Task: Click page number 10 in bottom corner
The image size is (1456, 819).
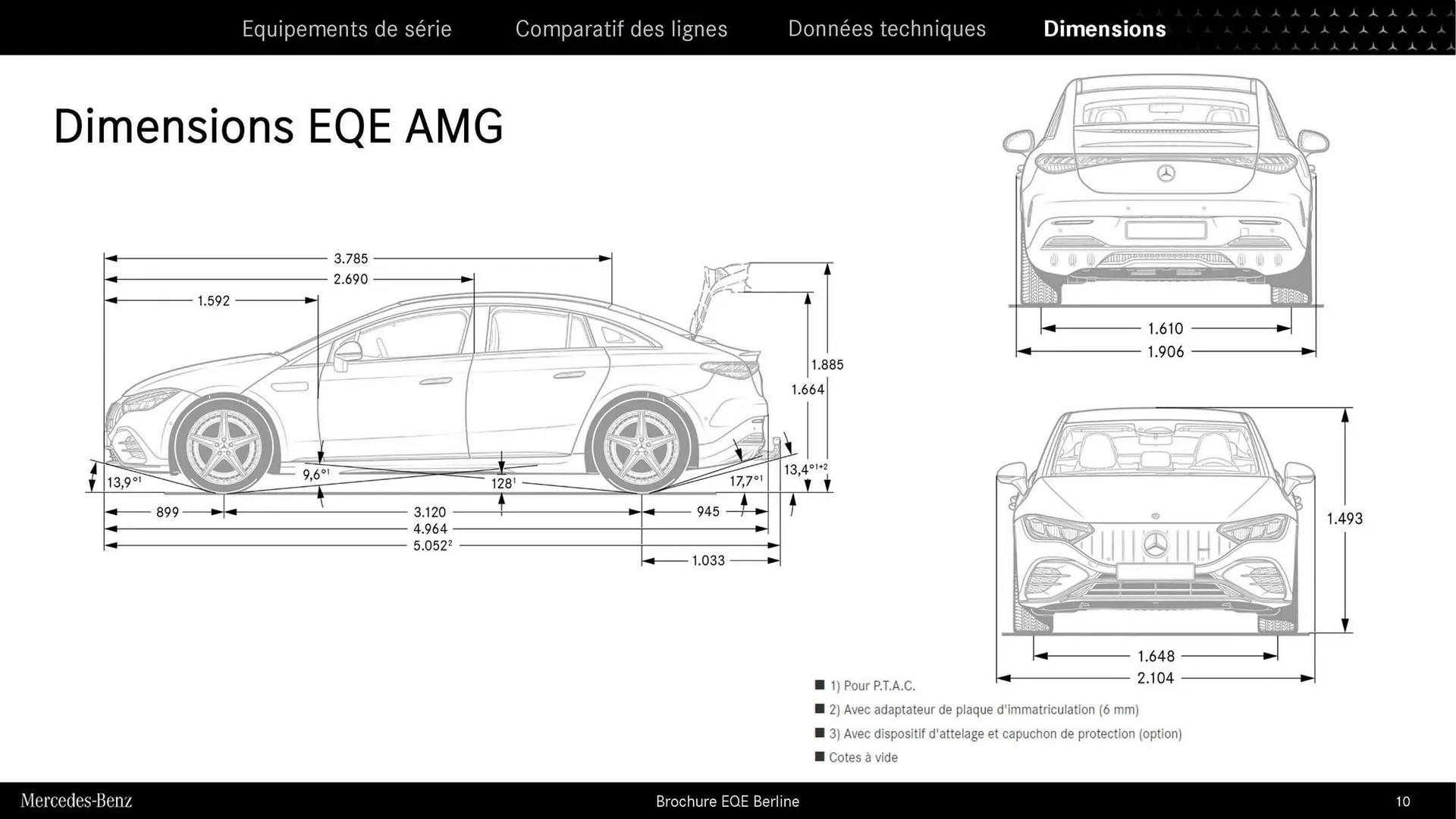Action: tap(1425, 801)
